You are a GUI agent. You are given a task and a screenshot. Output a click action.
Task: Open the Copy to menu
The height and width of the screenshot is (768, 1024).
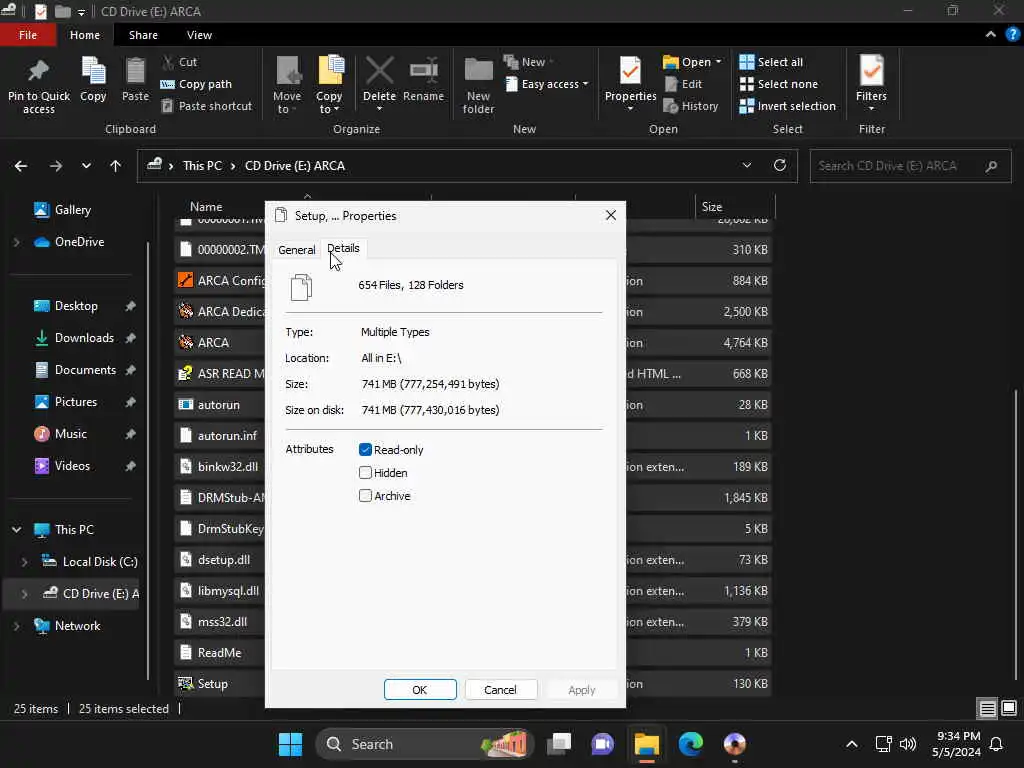[329, 86]
